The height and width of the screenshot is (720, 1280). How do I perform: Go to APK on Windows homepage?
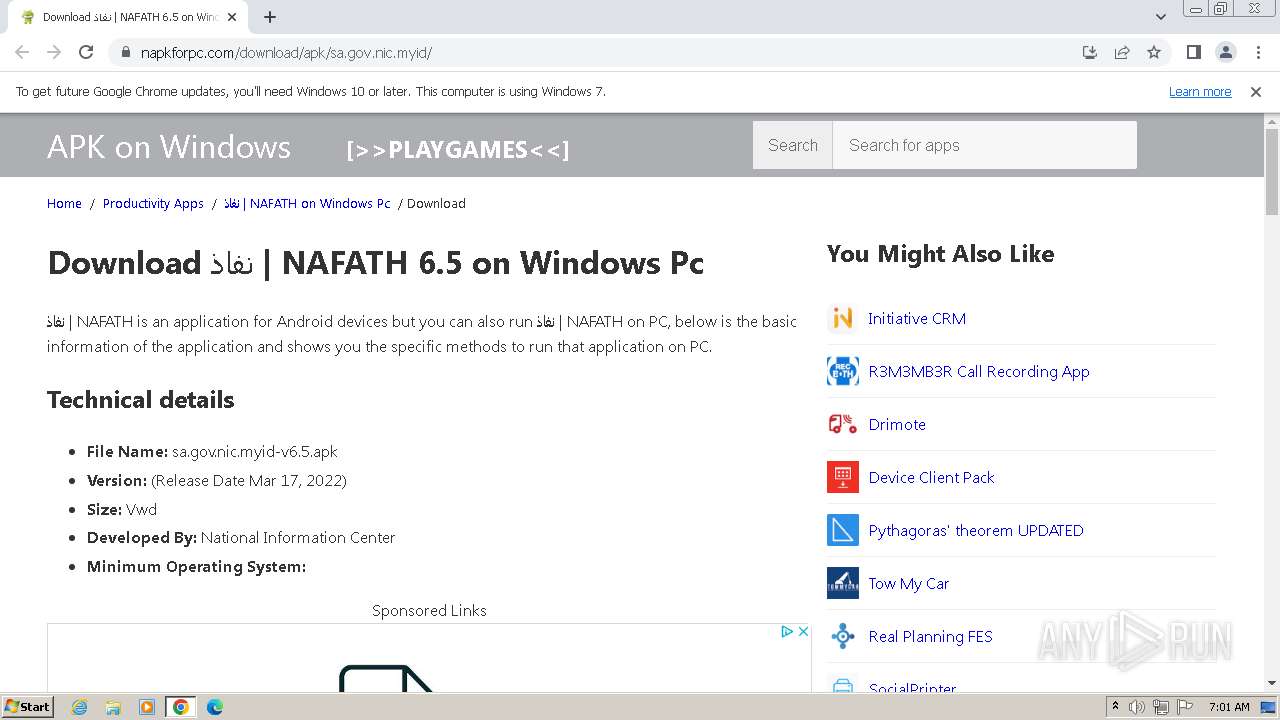click(x=169, y=147)
